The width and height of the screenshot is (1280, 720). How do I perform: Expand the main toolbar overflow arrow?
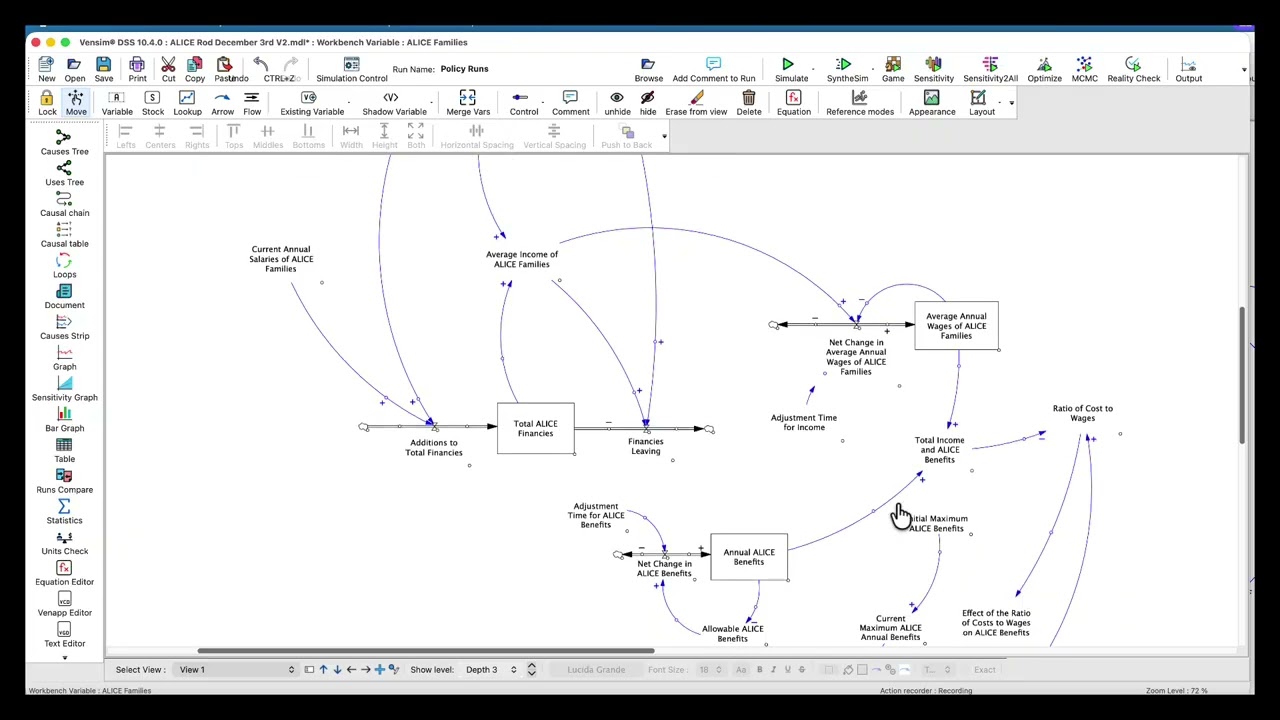click(x=1244, y=70)
